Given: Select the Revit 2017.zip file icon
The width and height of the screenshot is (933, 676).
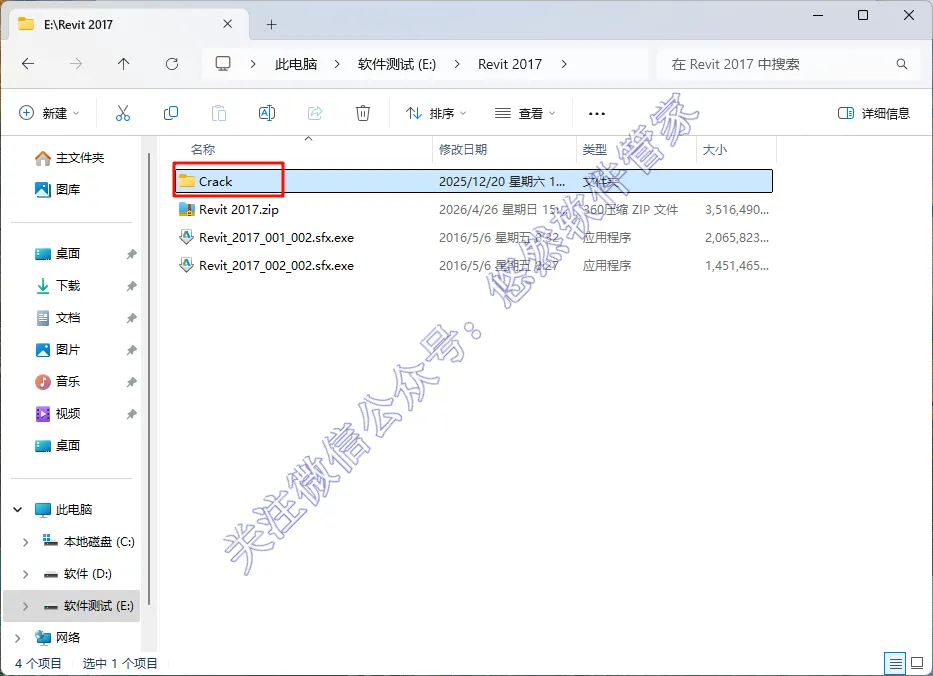Looking at the screenshot, I should point(187,209).
